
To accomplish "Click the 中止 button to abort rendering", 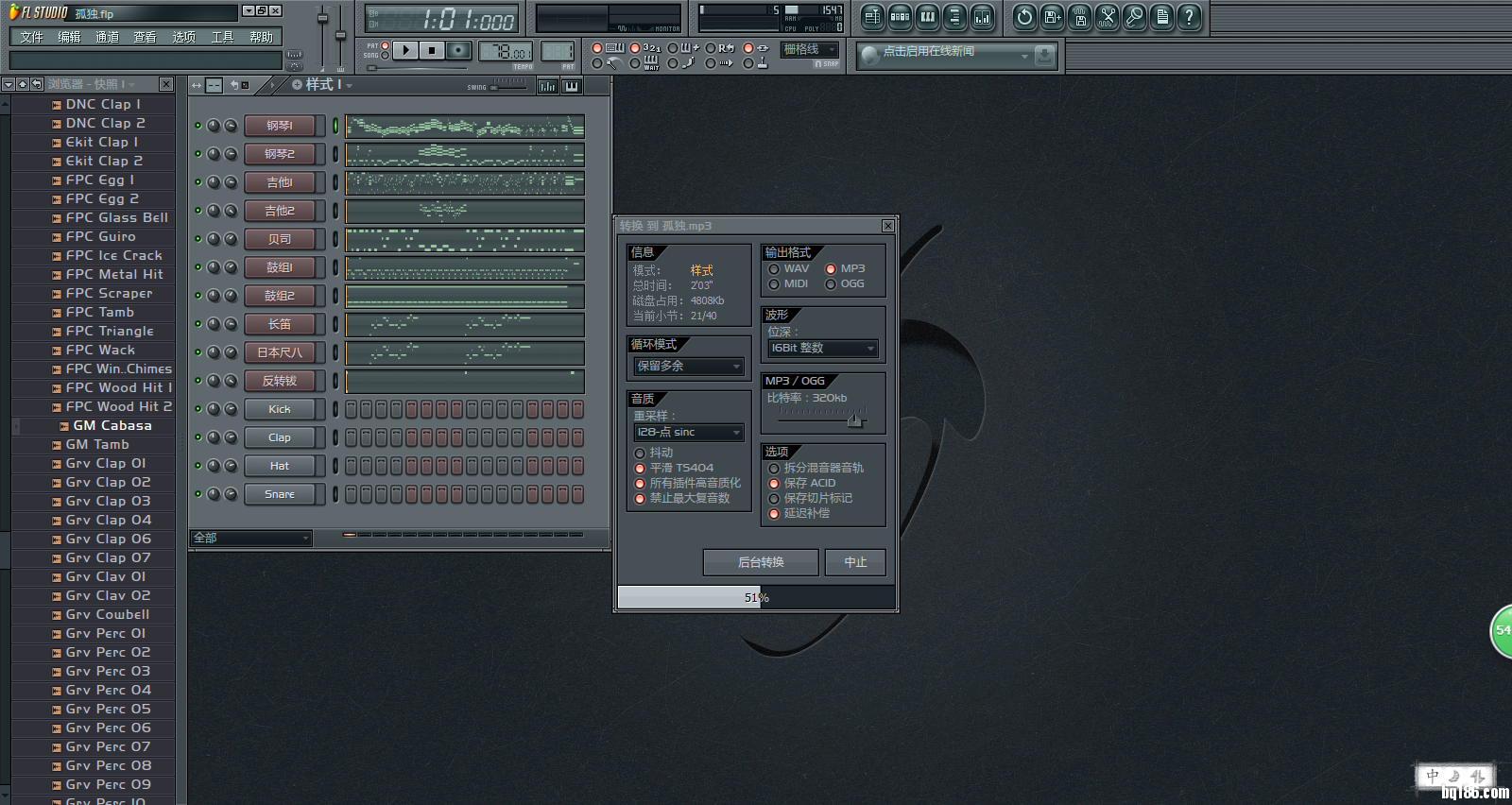I will pos(855,562).
